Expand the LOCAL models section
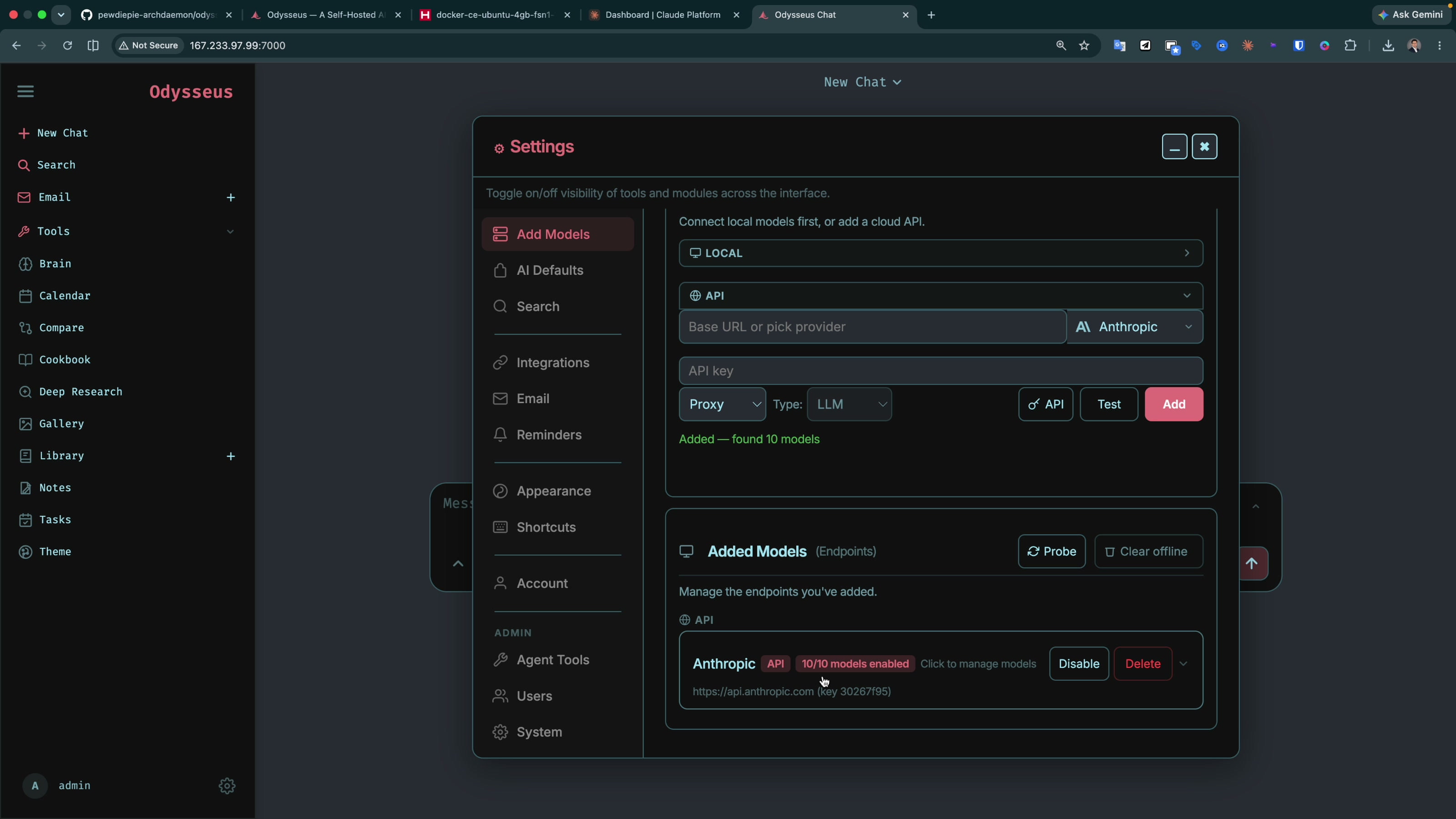 pos(940,253)
